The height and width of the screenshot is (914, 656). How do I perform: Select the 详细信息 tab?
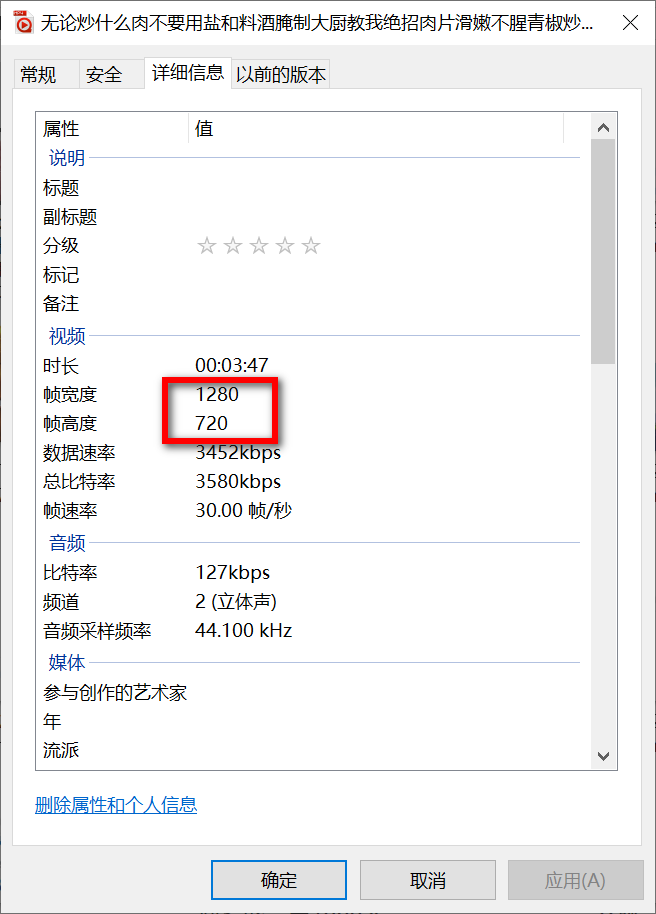(x=188, y=73)
